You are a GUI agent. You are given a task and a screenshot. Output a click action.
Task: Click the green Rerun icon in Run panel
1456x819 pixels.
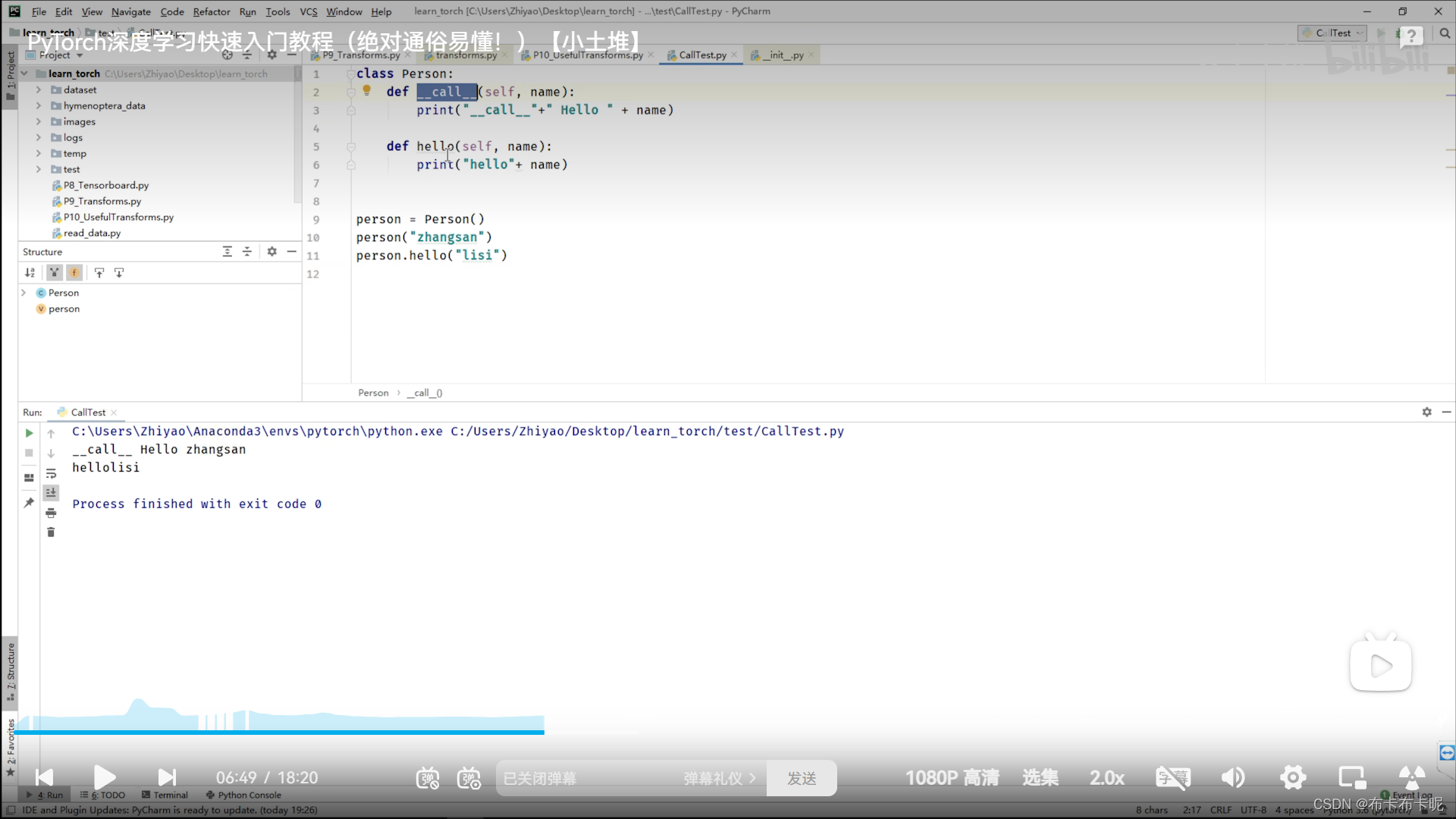(29, 433)
